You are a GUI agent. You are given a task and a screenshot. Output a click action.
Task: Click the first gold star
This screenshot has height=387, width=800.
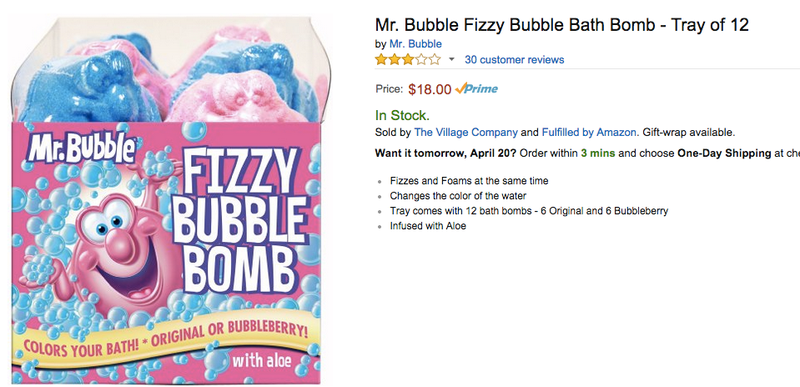click(381, 60)
